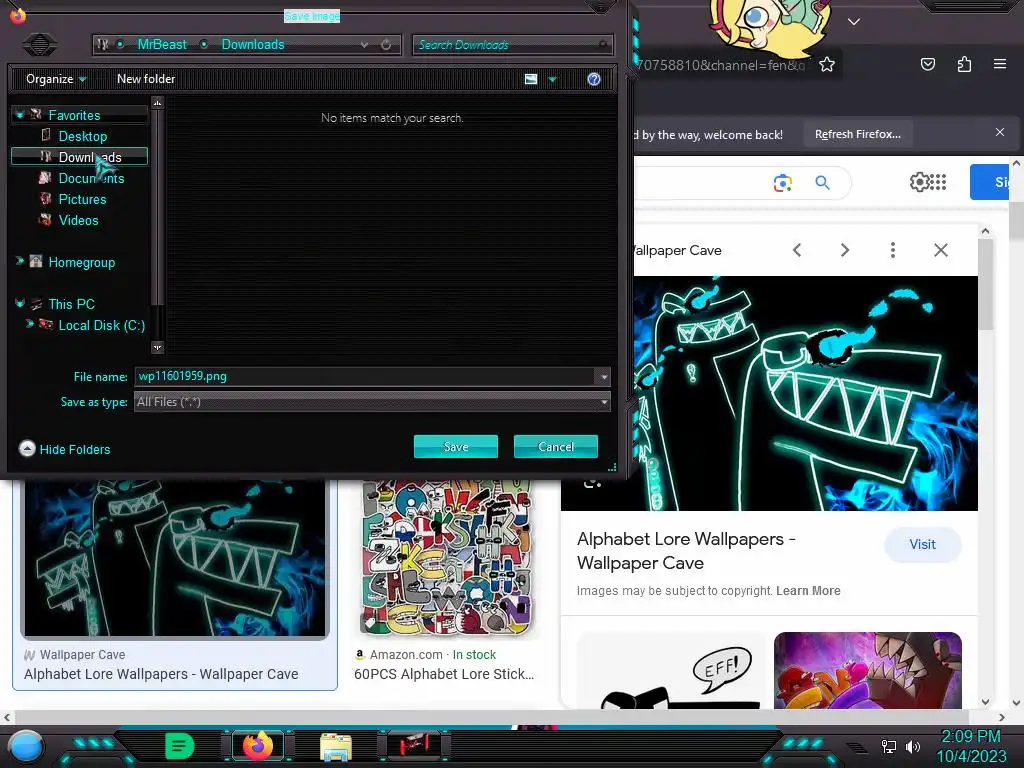Image resolution: width=1024 pixels, height=768 pixels.
Task: Refresh the folder with the refresh icon
Action: tap(386, 45)
